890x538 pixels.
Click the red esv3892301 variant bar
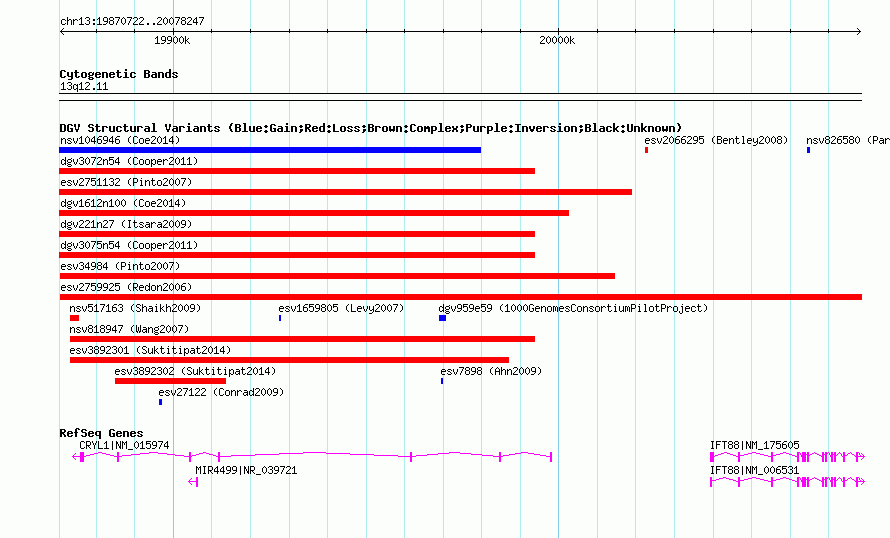289,360
